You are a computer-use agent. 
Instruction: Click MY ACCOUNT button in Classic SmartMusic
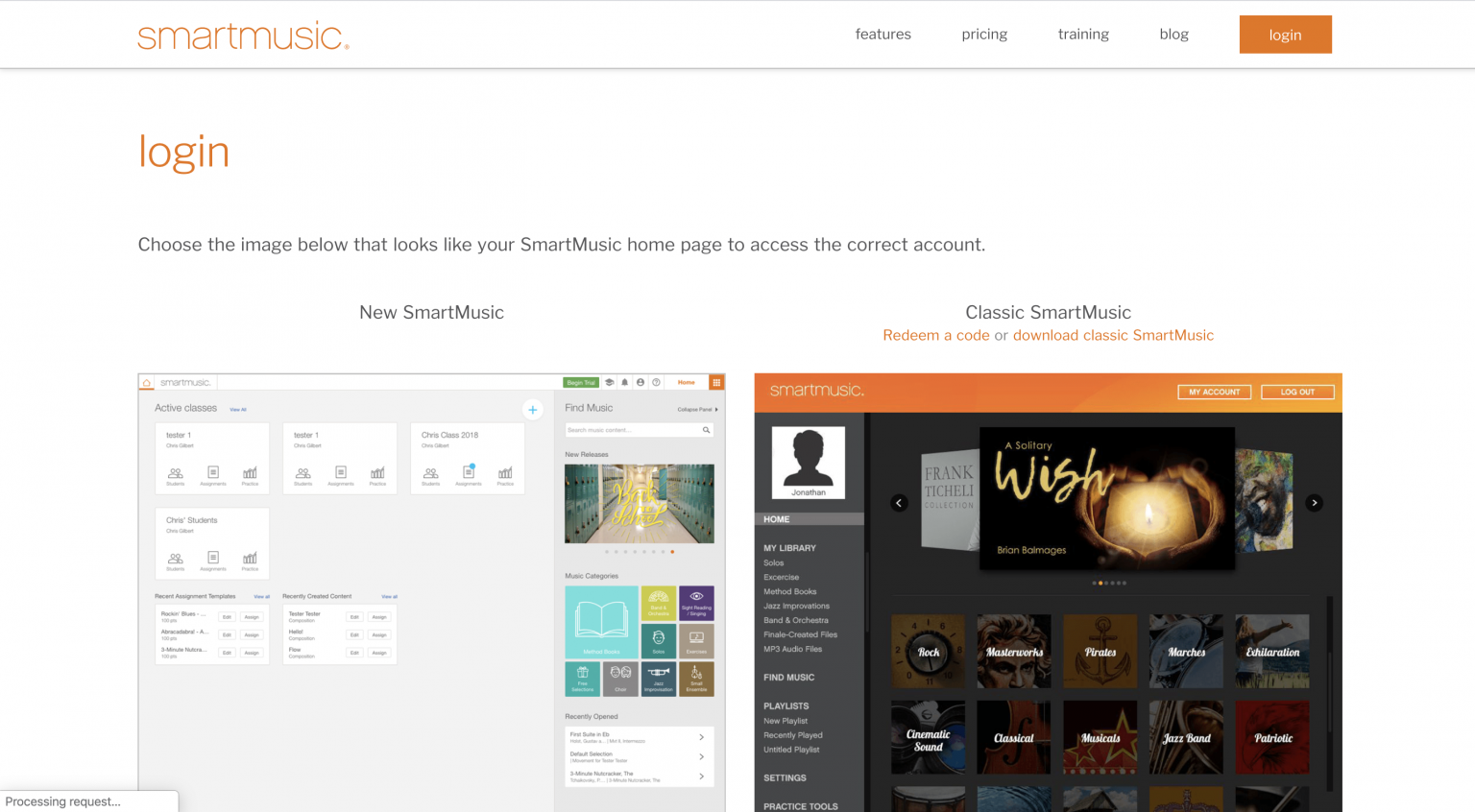pyautogui.click(x=1214, y=392)
